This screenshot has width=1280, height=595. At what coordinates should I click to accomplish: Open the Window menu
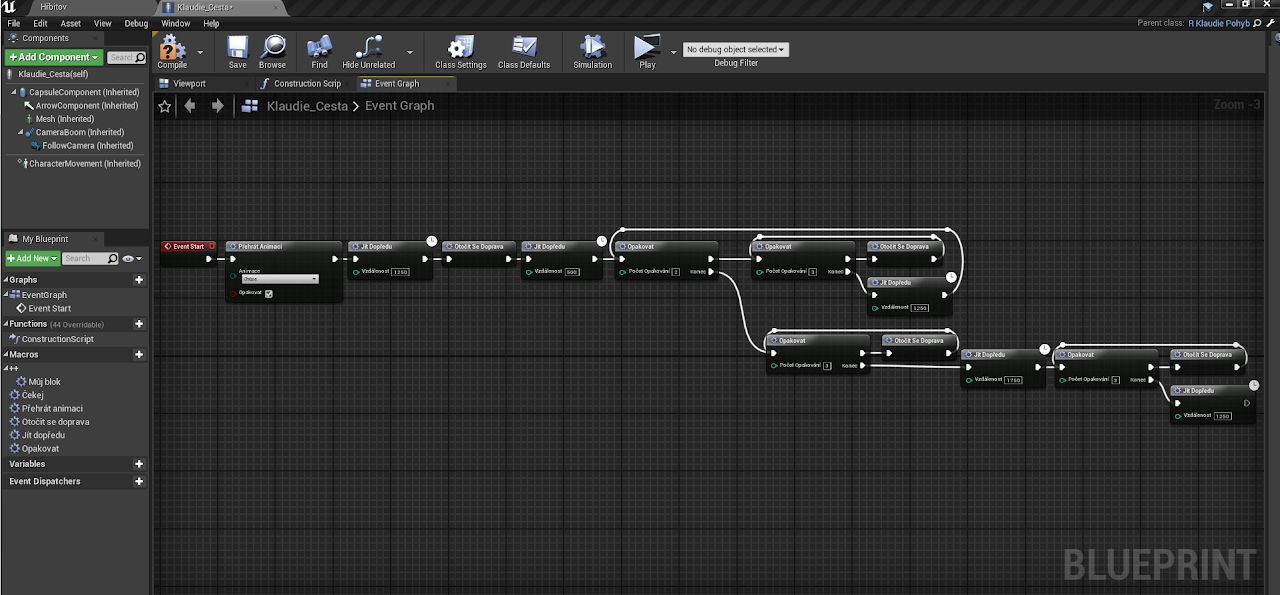click(x=175, y=23)
